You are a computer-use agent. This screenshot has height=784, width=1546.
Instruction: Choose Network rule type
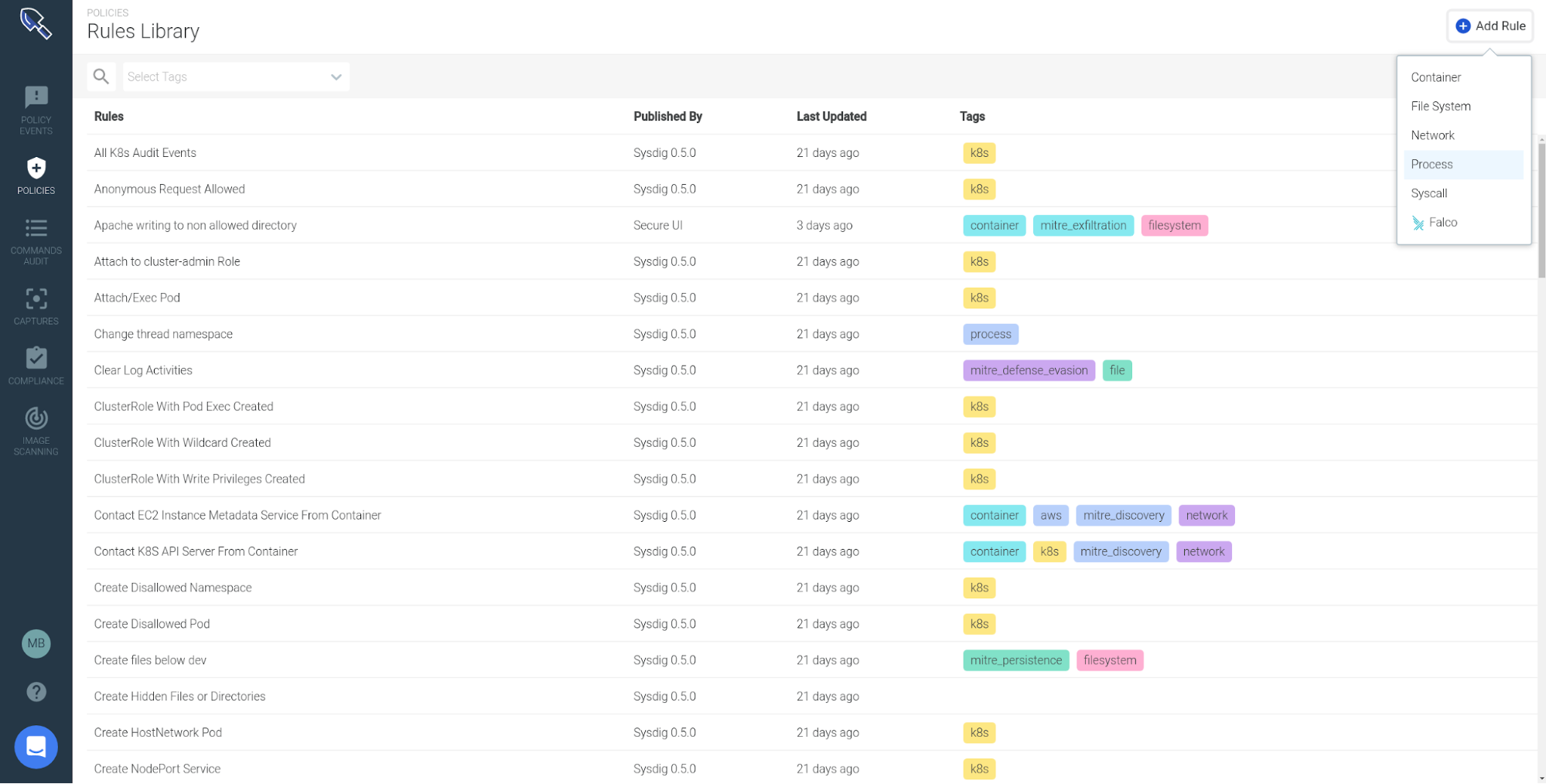coord(1462,135)
